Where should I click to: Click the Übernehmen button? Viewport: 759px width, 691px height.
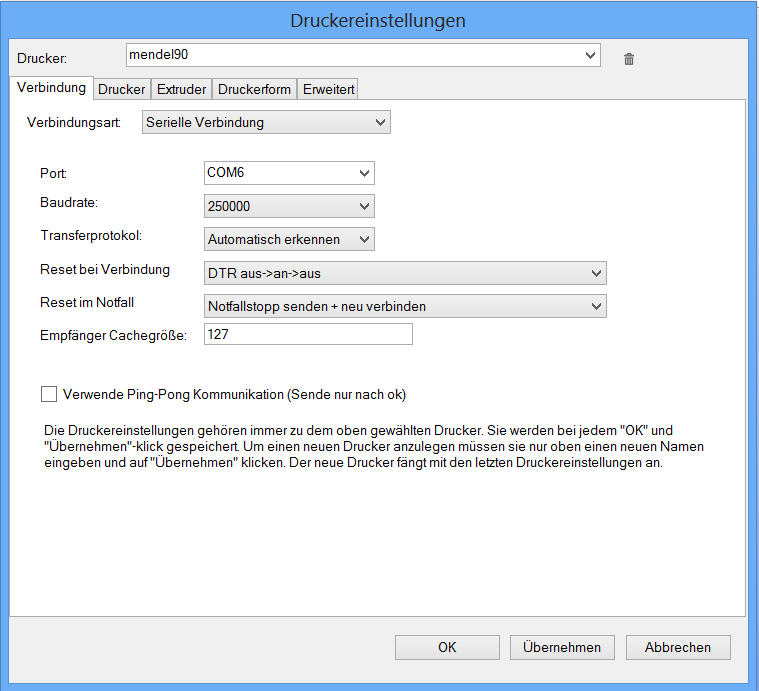[x=562, y=647]
